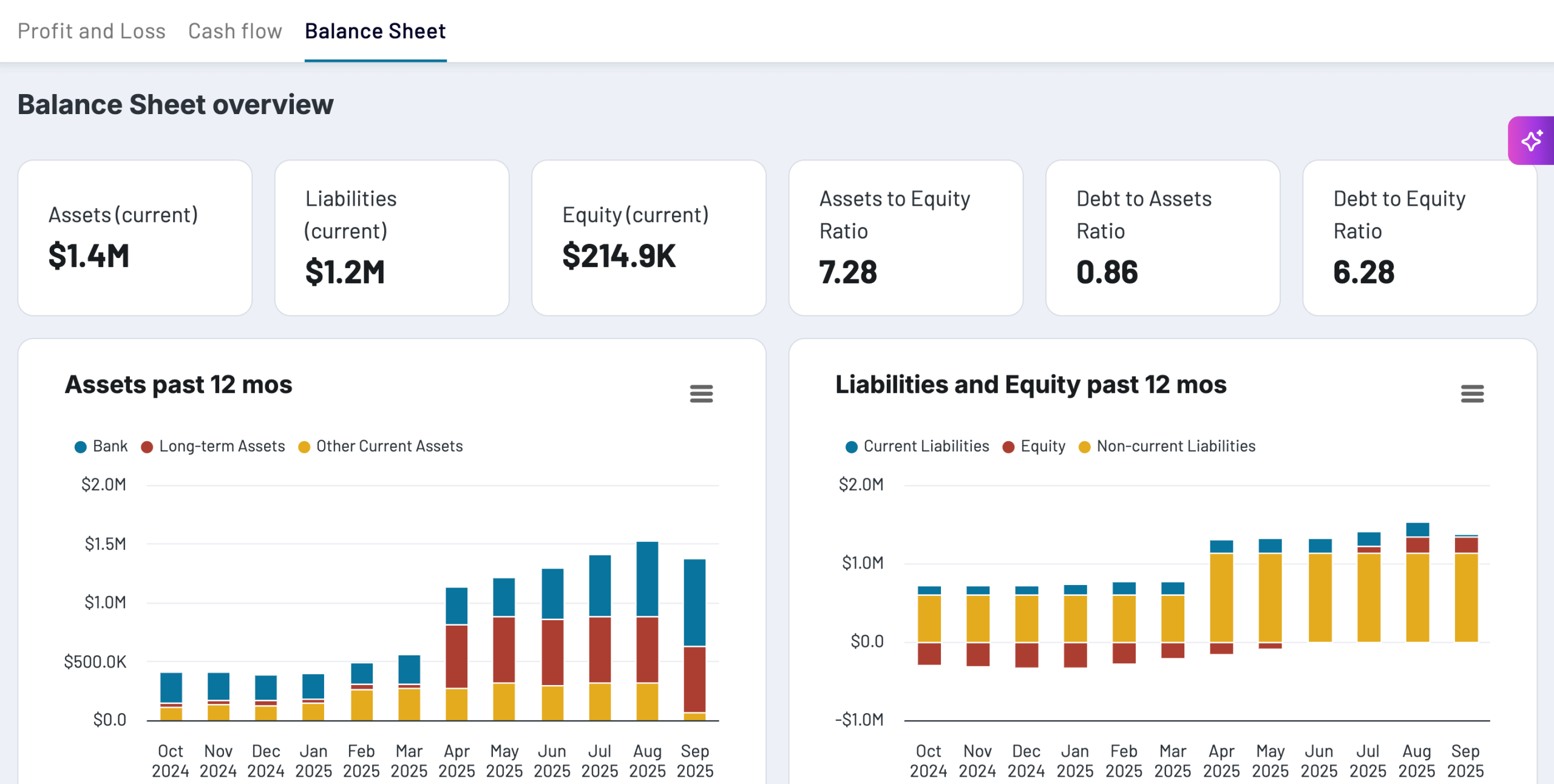Click the Bank legend color dot
Viewport: 1554px width, 784px height.
tap(80, 447)
